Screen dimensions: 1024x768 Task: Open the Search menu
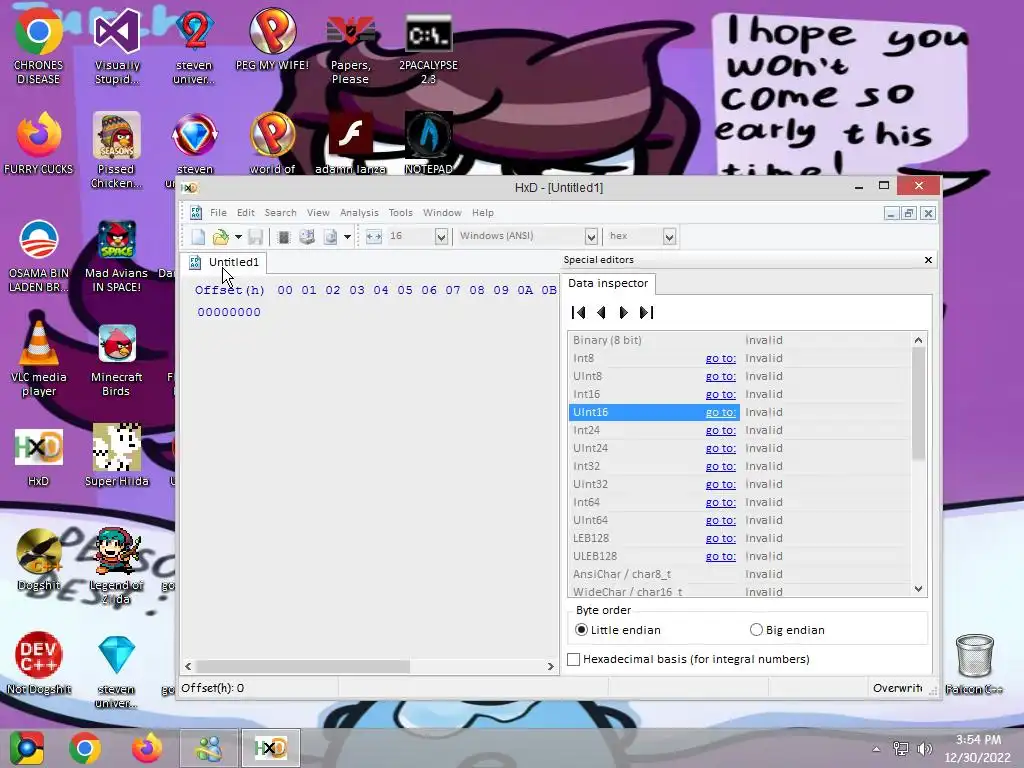point(280,213)
